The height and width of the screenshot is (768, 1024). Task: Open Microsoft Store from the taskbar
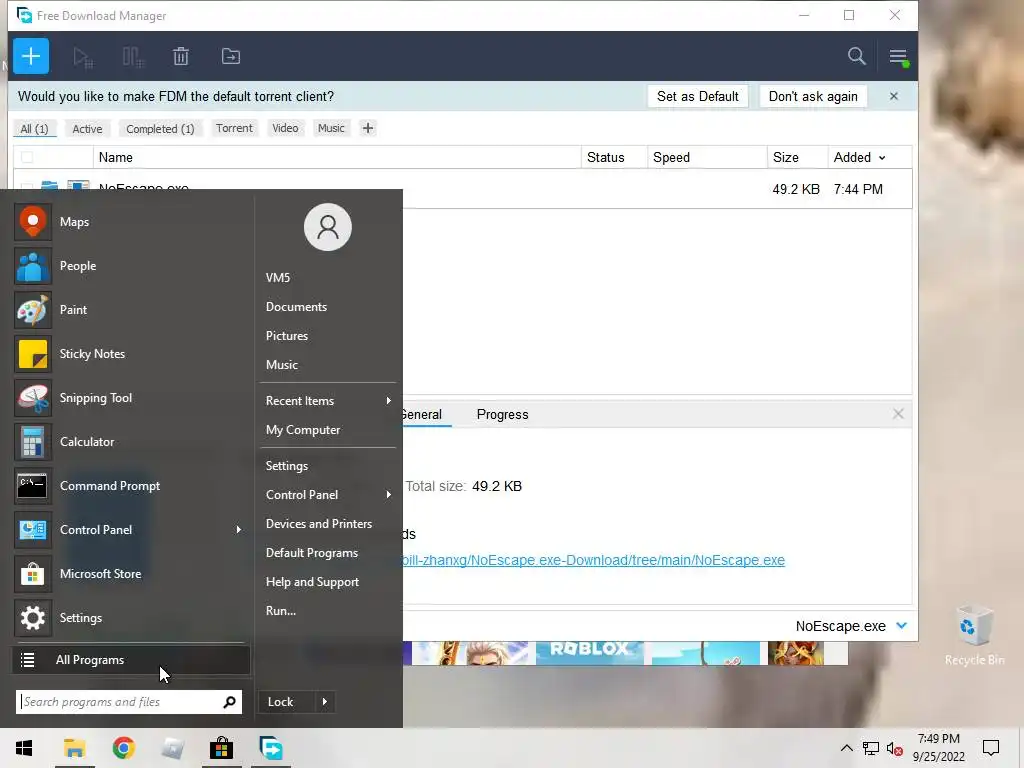[221, 748]
